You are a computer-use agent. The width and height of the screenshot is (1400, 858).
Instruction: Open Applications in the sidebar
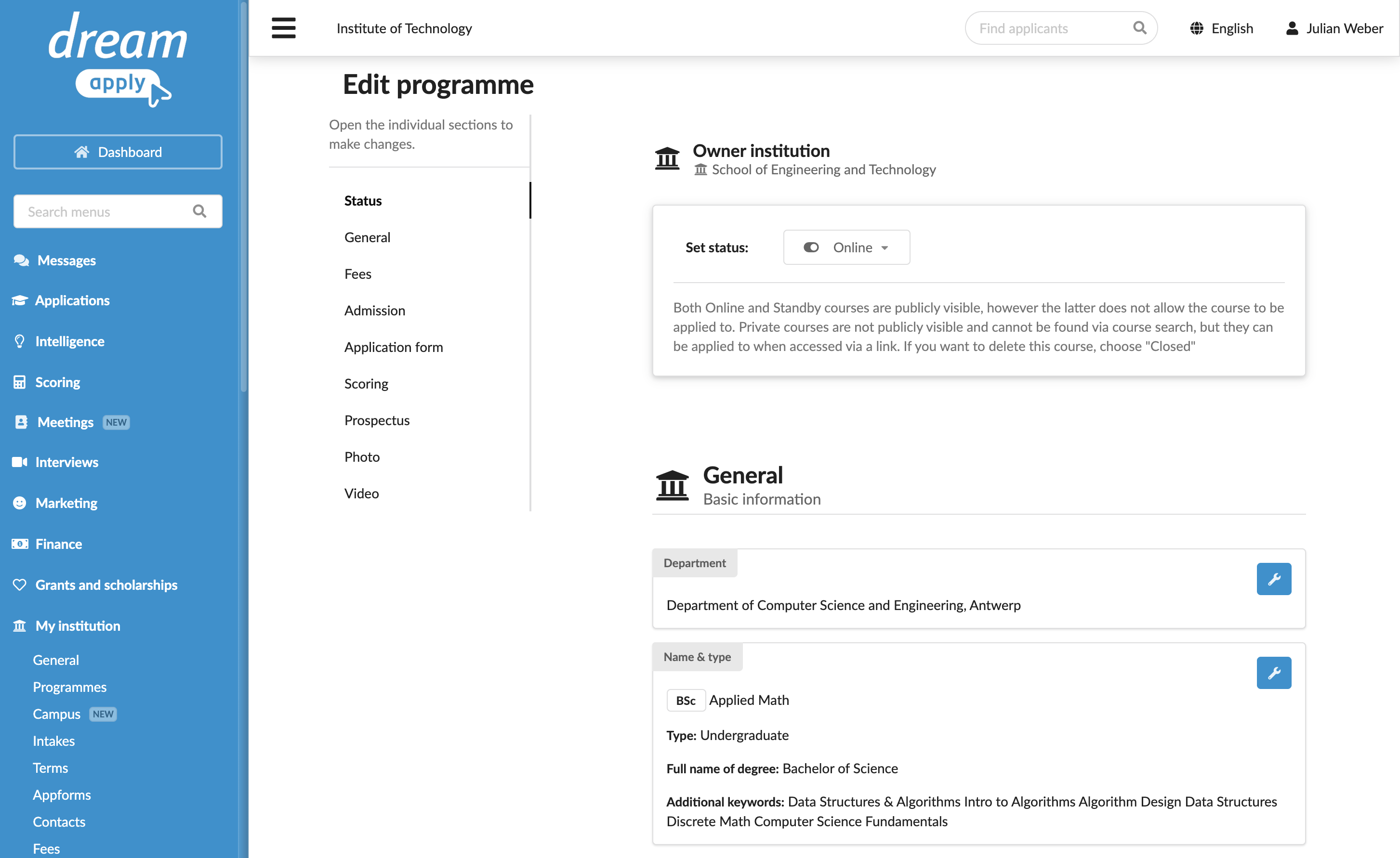tap(72, 300)
